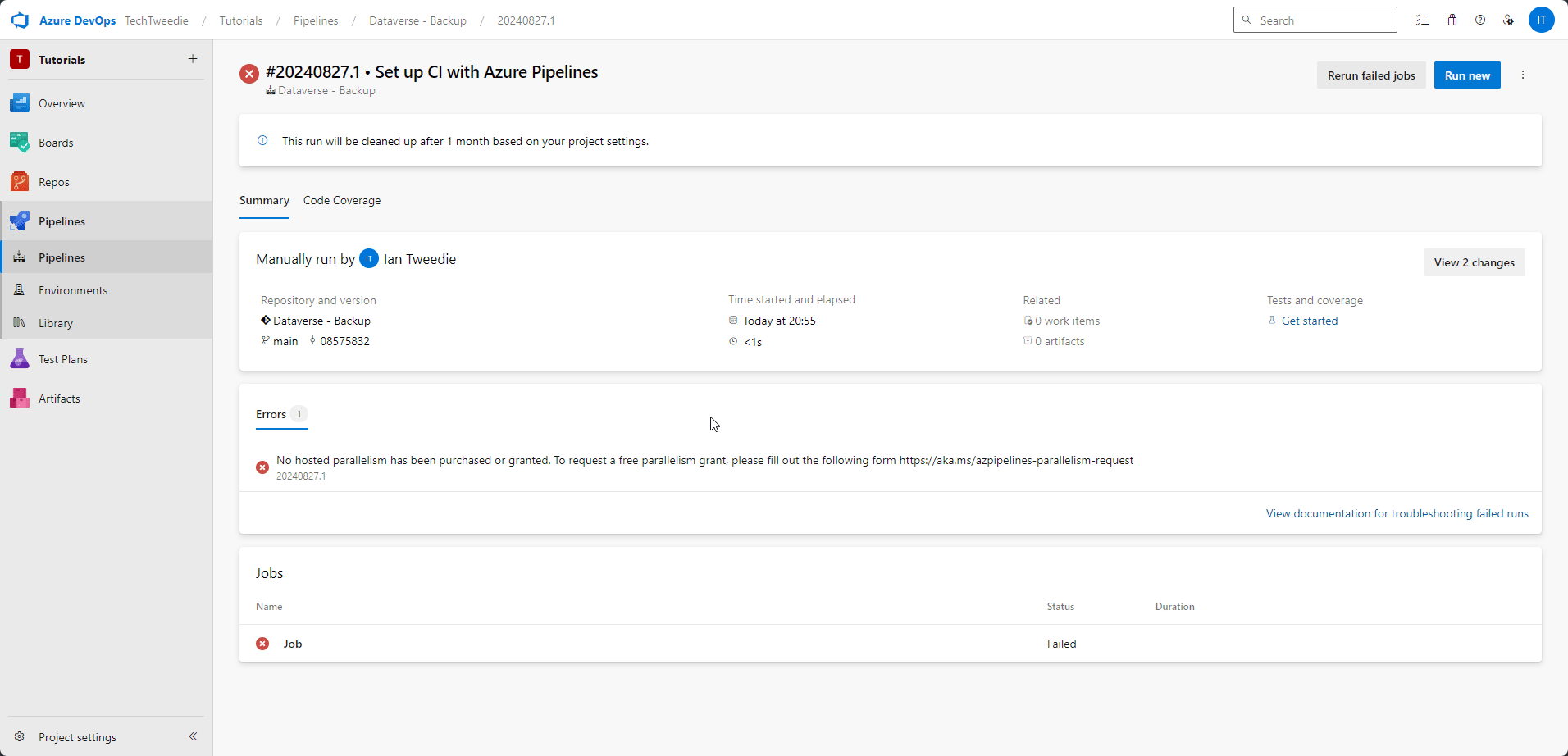
Task: Open the Boards section from the sidebar
Action: click(x=57, y=142)
